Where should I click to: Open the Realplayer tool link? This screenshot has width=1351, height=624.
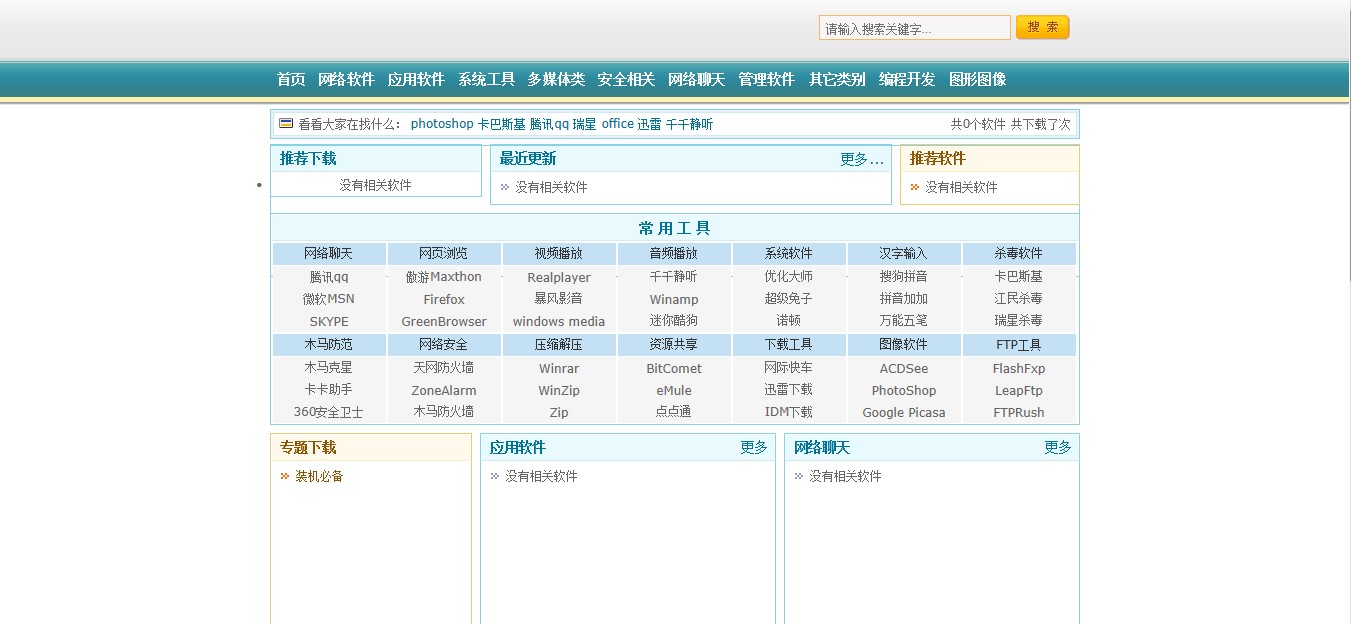pos(559,277)
